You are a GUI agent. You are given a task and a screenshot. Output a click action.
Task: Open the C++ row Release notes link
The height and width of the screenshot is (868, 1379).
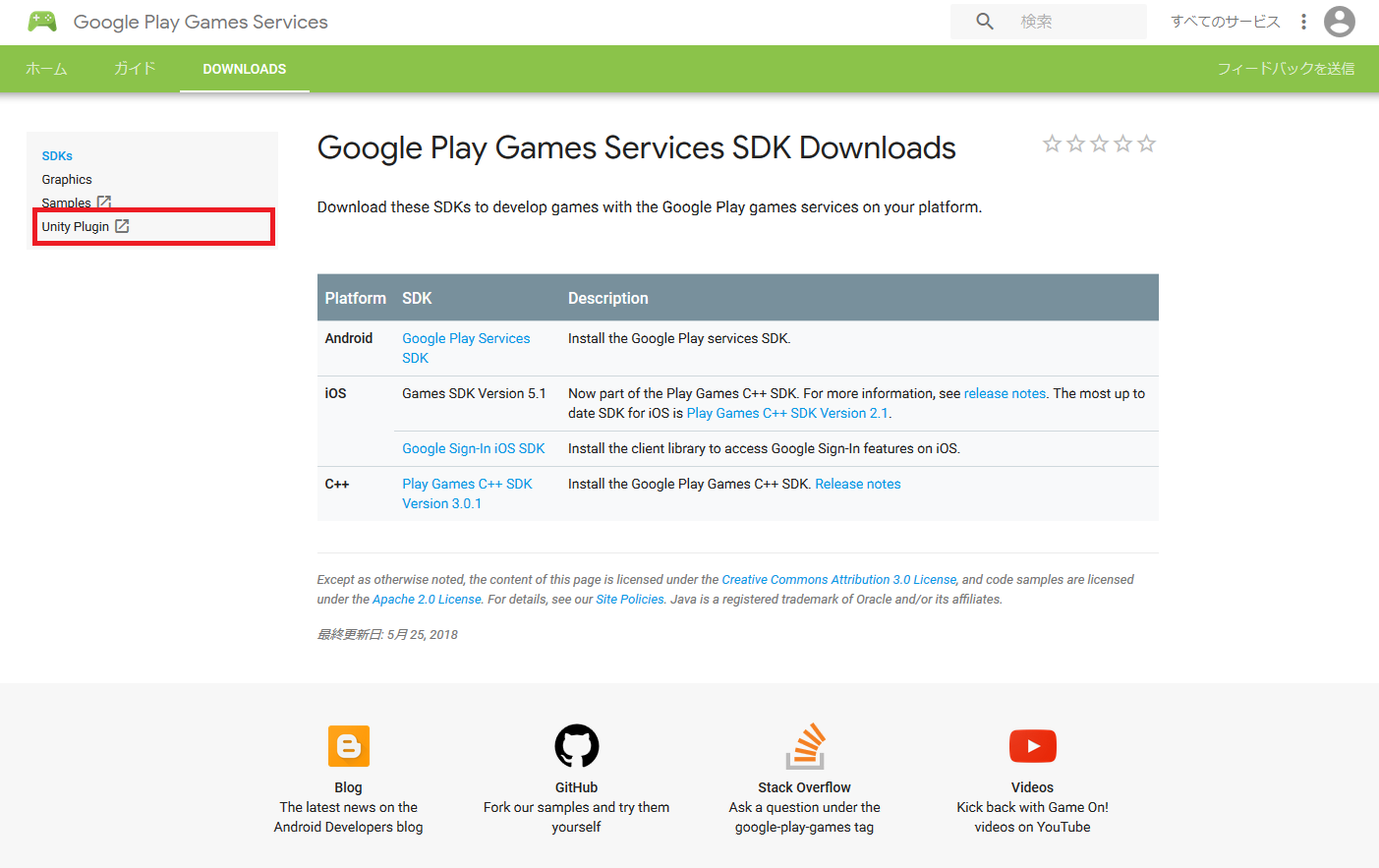(x=858, y=484)
